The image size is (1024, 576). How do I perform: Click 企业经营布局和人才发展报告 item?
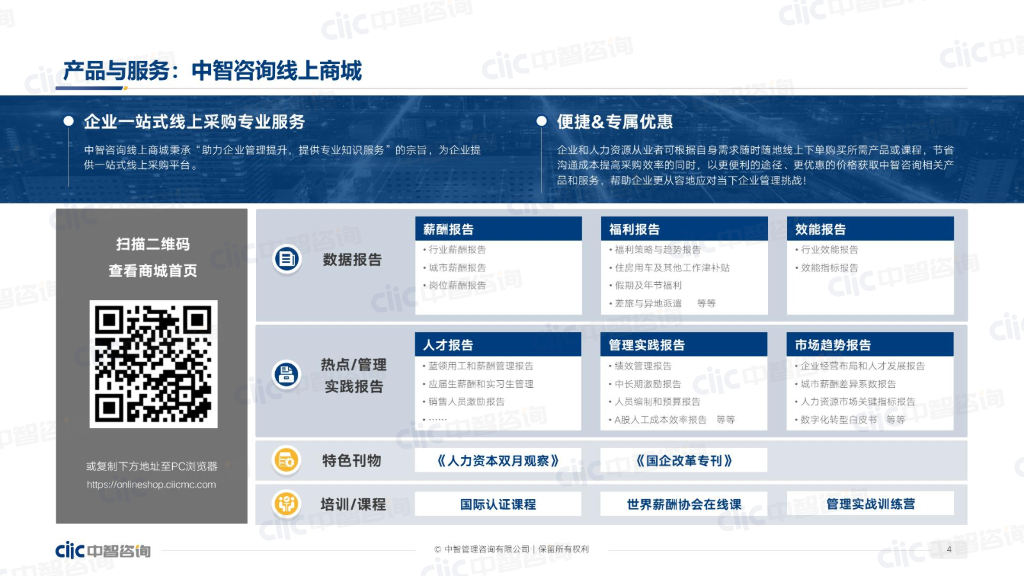click(x=863, y=366)
